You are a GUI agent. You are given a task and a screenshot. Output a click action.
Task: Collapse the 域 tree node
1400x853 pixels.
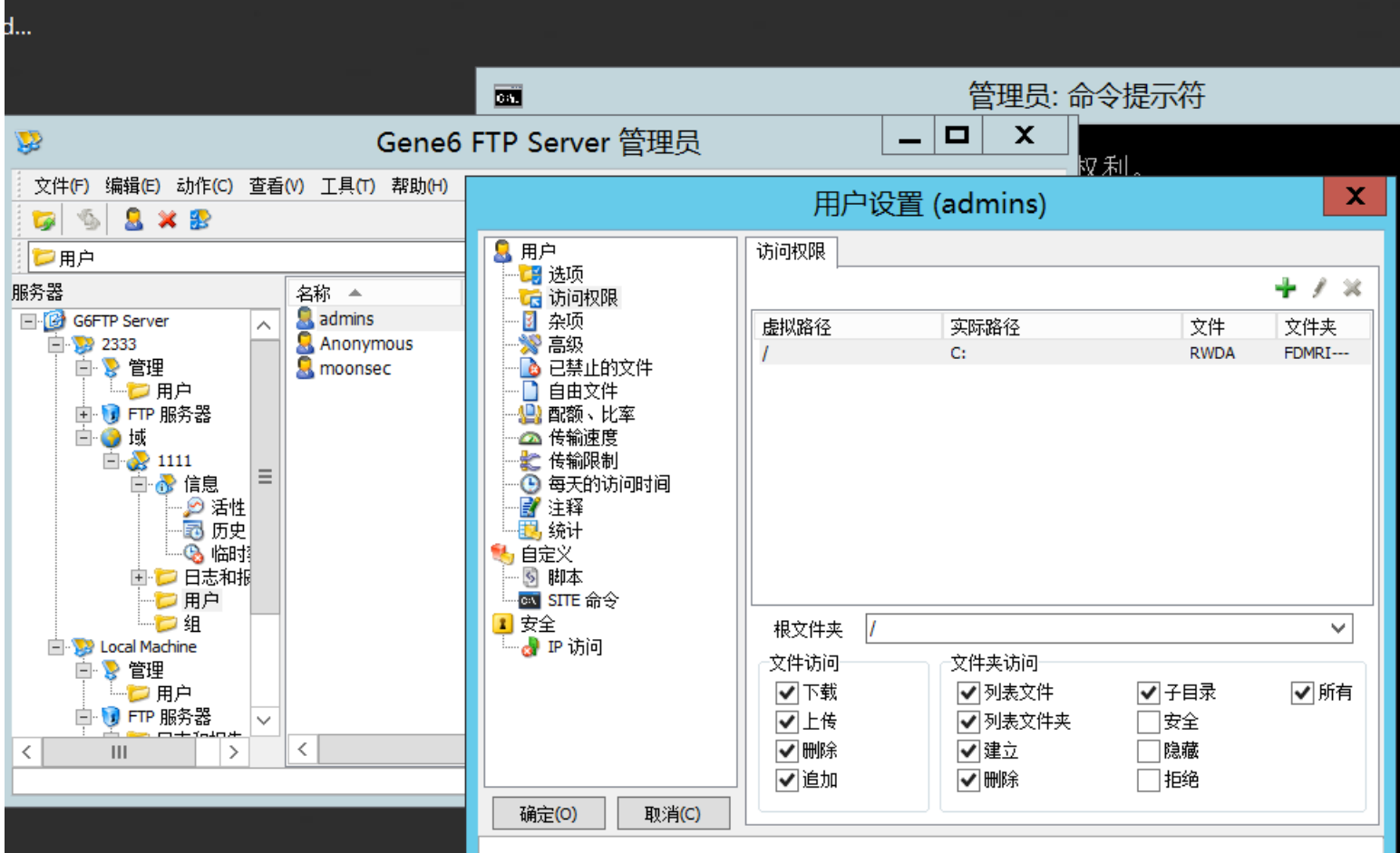[x=83, y=437]
